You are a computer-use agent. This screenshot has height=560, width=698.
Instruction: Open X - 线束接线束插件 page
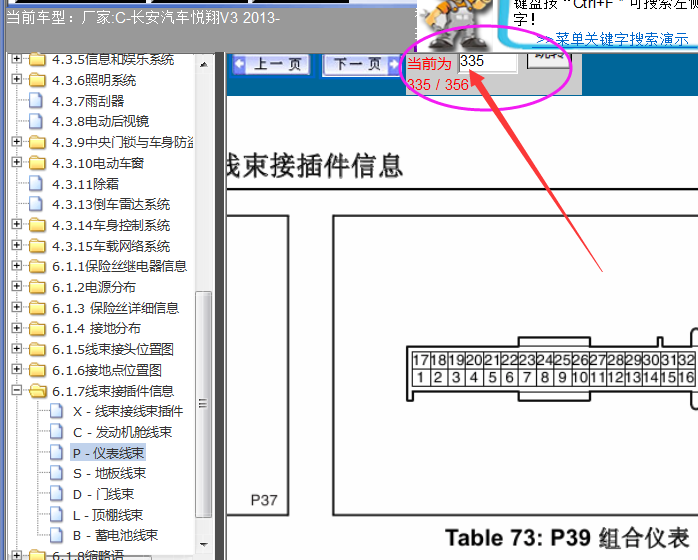[x=128, y=411]
